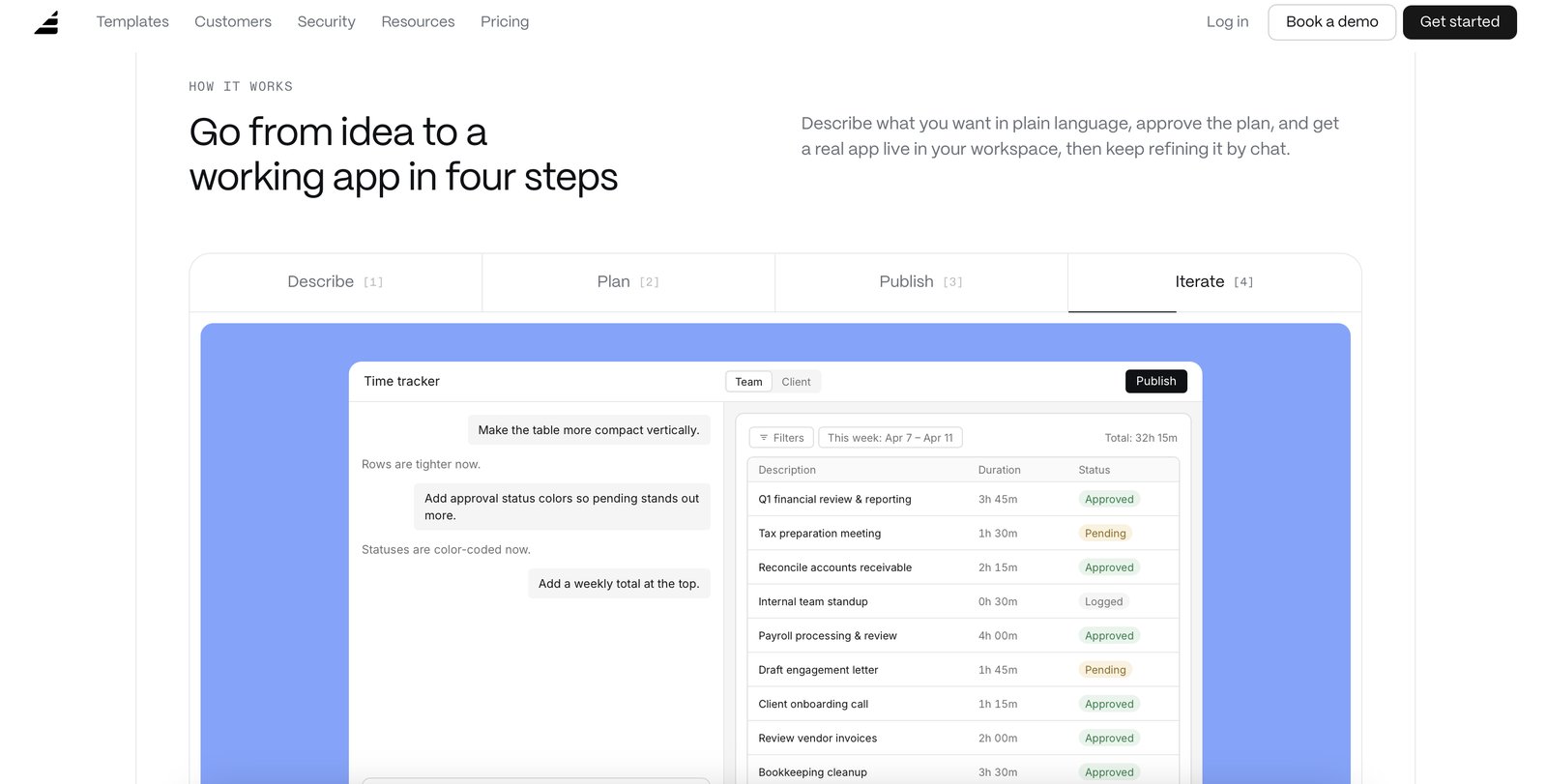Image resolution: width=1547 pixels, height=784 pixels.
Task: Click the Time tracker title
Action: [401, 381]
